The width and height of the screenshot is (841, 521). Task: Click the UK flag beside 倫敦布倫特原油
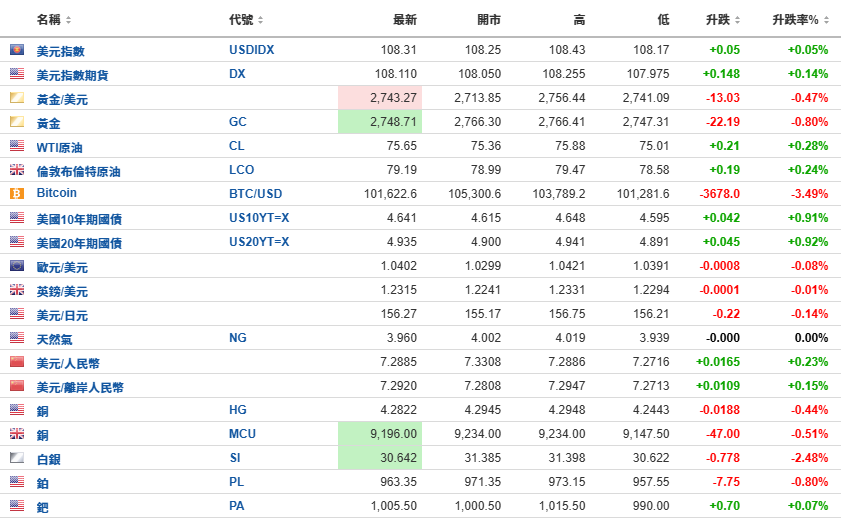point(17,170)
